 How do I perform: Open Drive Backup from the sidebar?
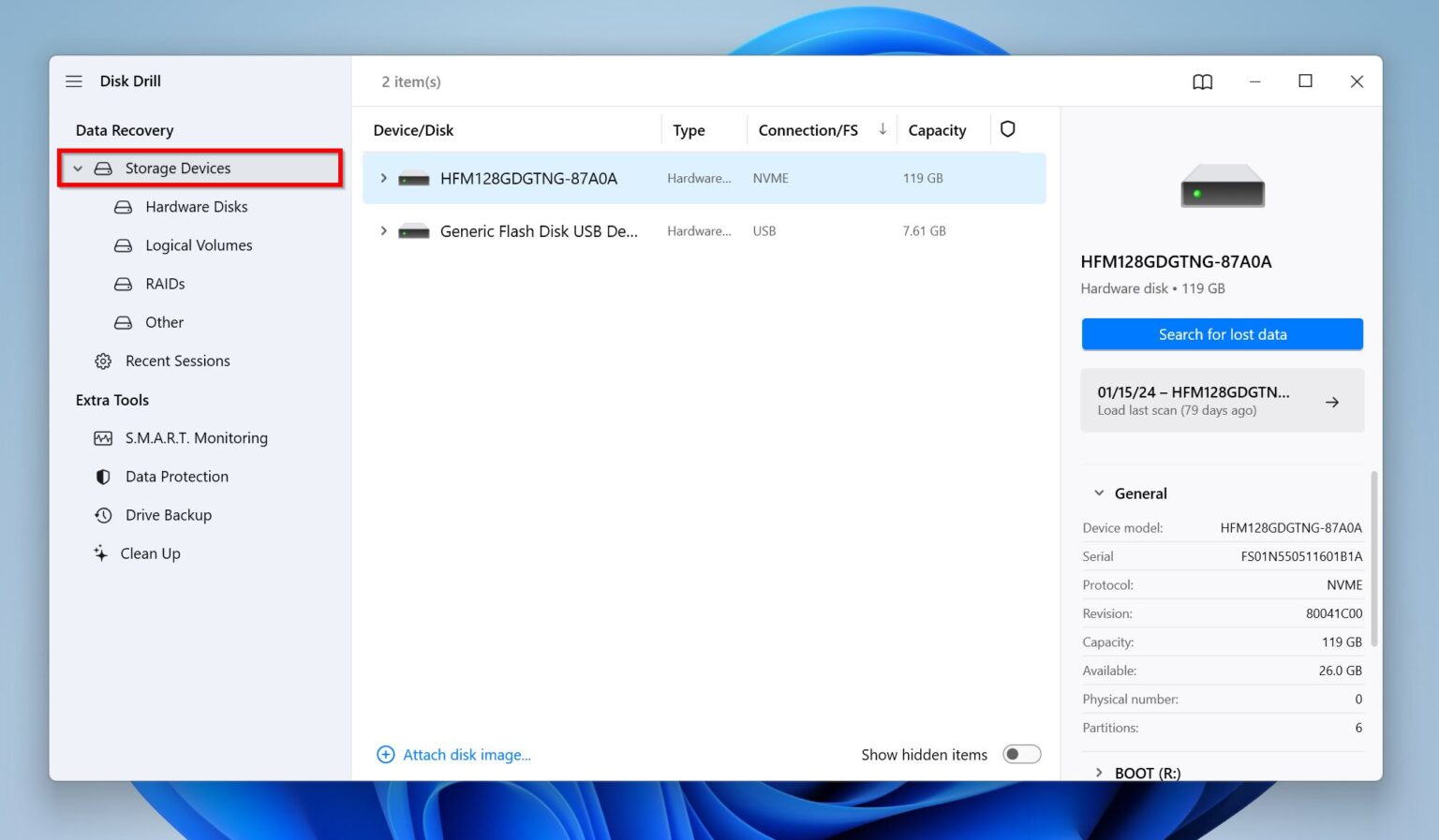click(169, 515)
